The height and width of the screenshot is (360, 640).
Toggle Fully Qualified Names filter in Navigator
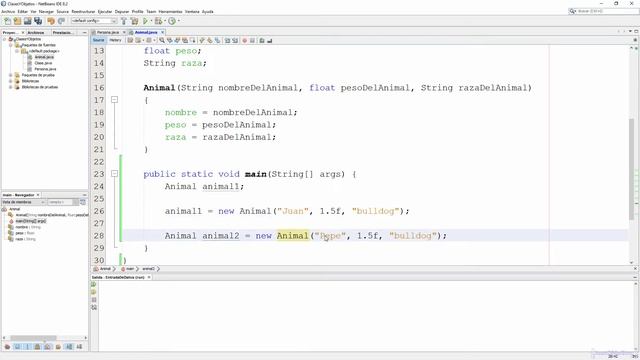[x=58, y=347]
